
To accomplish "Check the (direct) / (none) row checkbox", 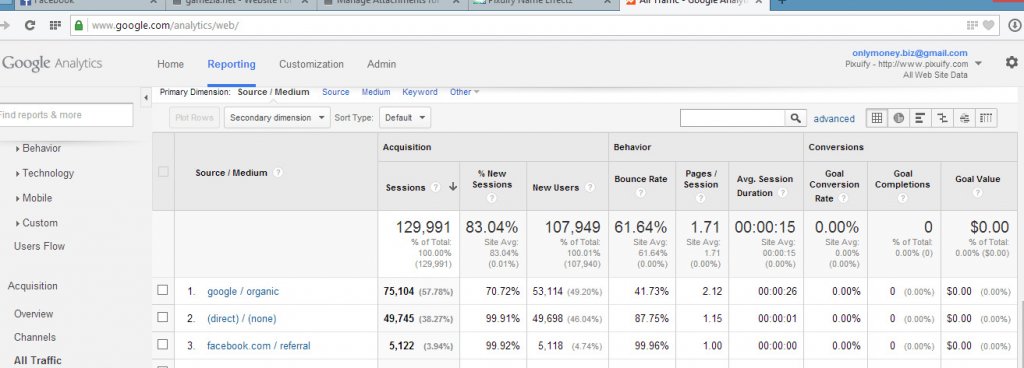I will [163, 318].
